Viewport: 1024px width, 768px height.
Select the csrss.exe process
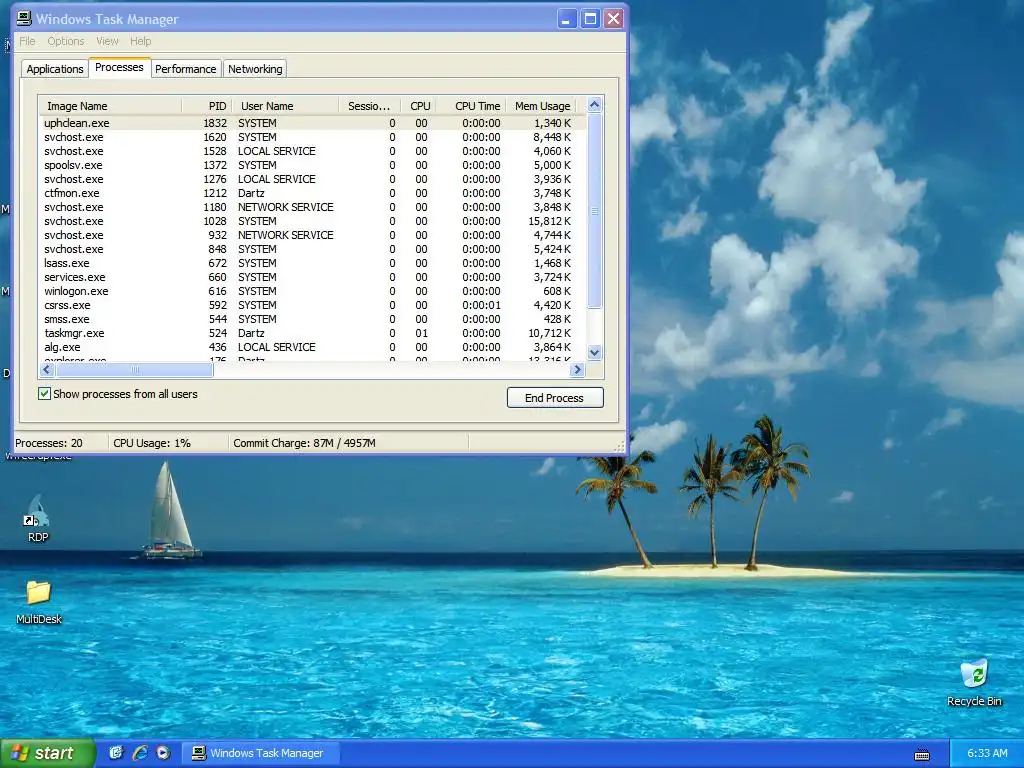(x=312, y=306)
